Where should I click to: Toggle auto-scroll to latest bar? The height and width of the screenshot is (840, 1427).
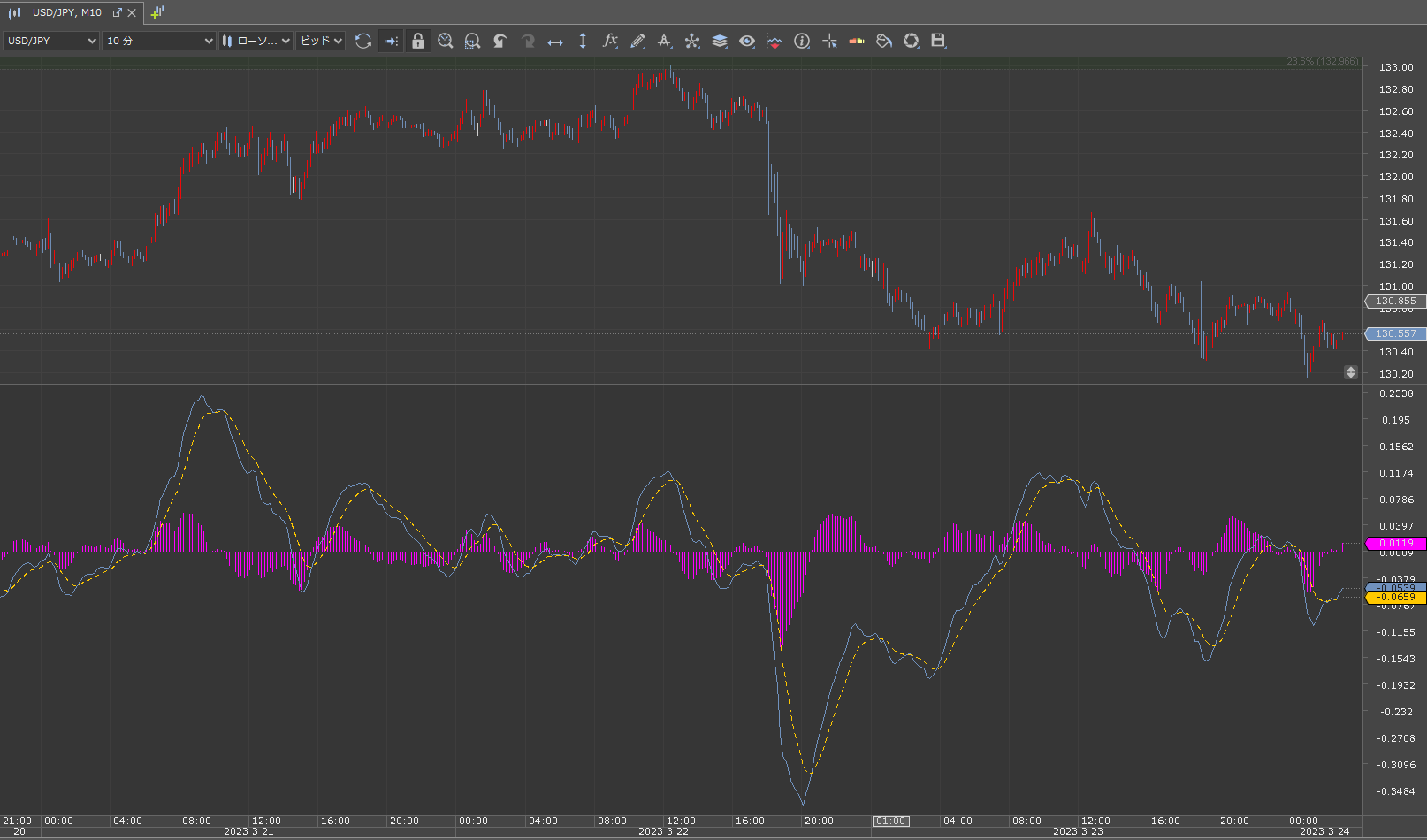(x=390, y=41)
